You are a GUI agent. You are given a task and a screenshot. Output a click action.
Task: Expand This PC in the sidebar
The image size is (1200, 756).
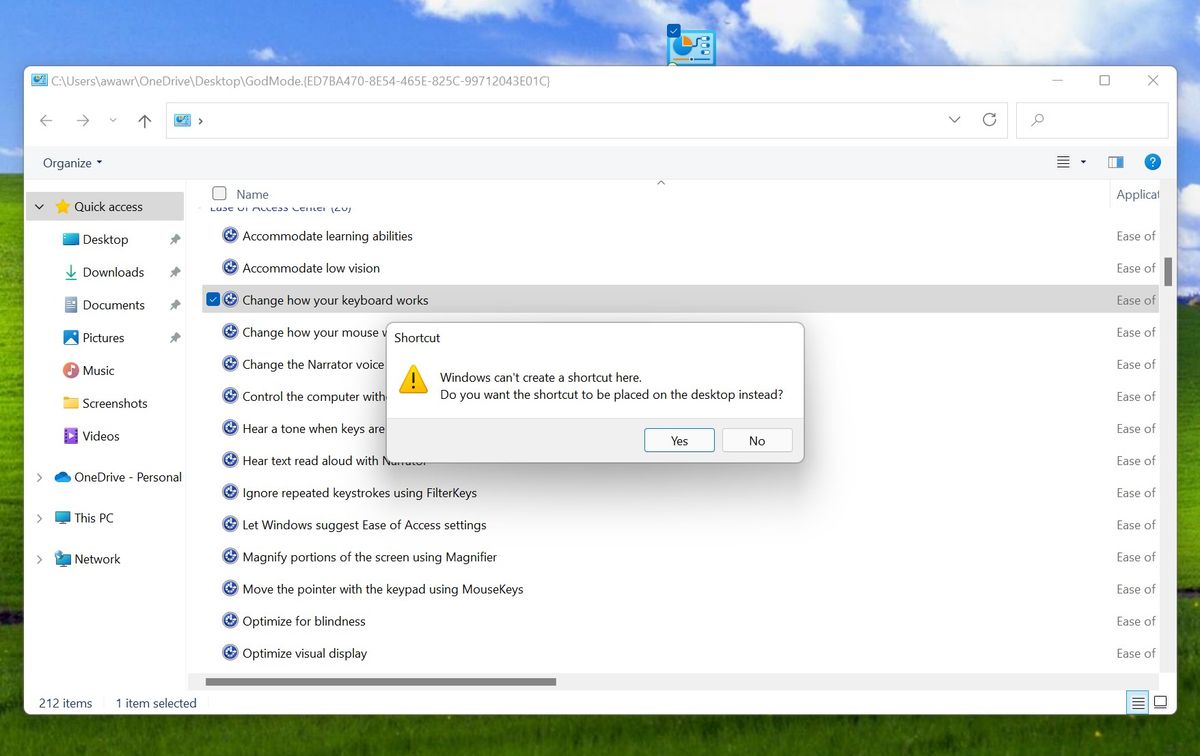(x=40, y=517)
